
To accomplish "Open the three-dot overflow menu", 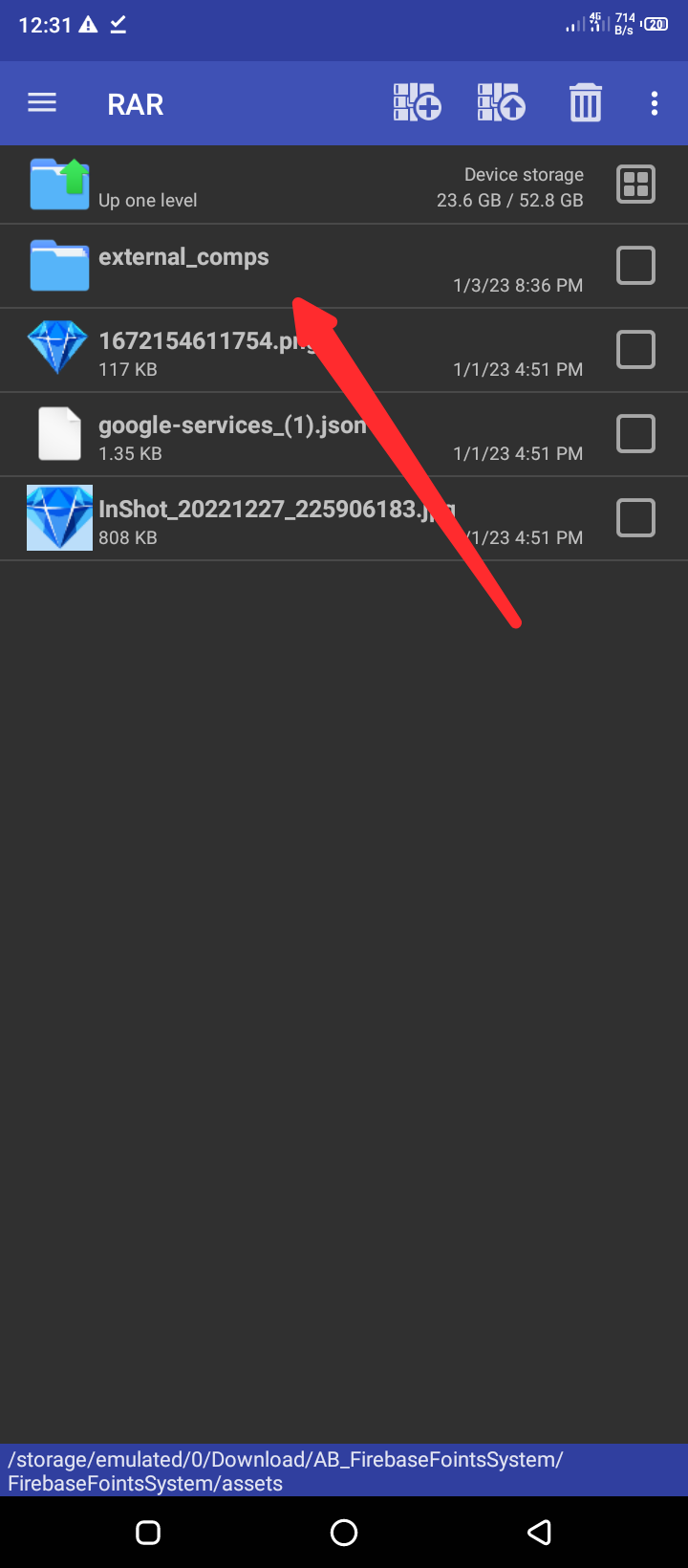I will [x=655, y=103].
